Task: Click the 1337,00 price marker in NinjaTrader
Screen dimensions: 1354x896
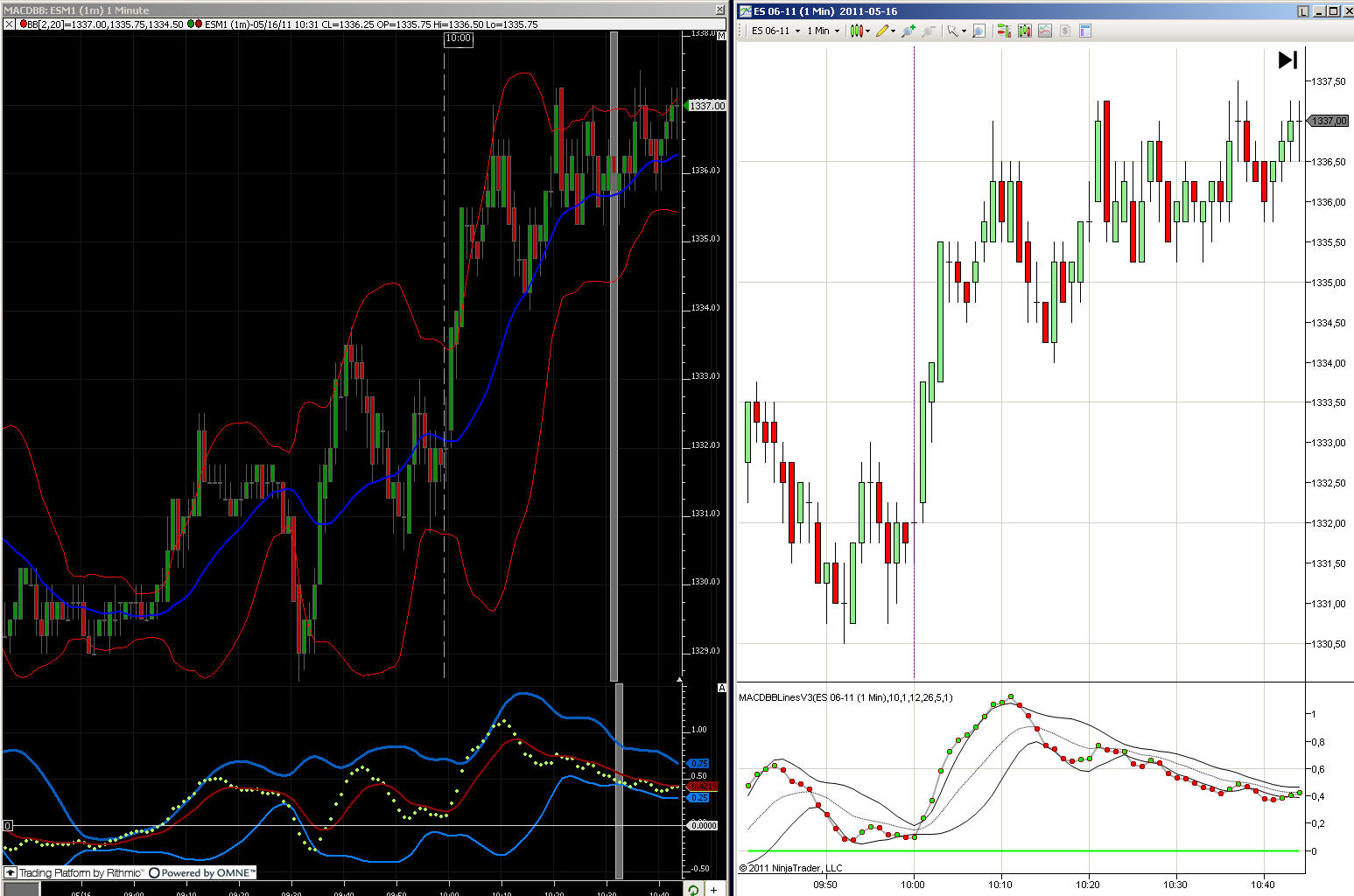Action: click(1329, 121)
